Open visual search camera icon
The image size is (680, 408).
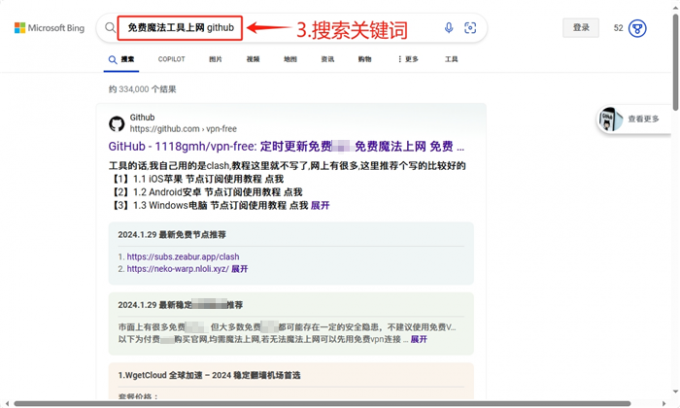470,28
